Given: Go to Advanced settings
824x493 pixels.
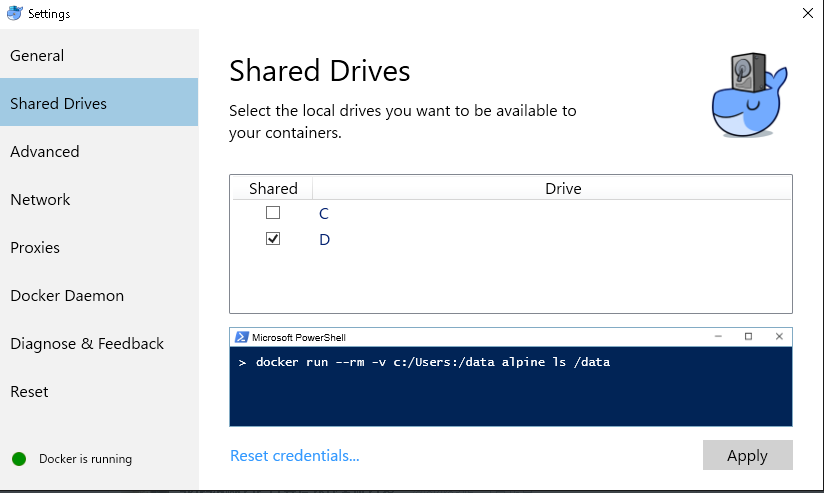Looking at the screenshot, I should 45,152.
